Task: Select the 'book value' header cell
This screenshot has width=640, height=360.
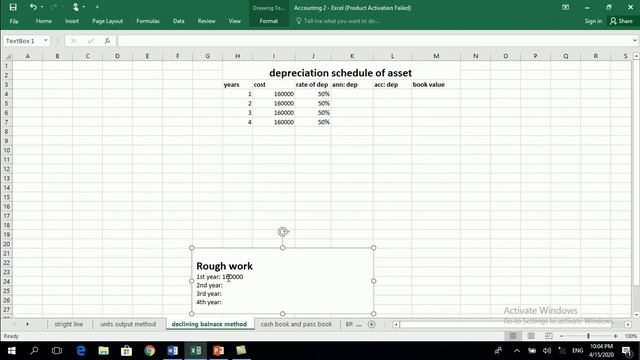Action: [436, 84]
